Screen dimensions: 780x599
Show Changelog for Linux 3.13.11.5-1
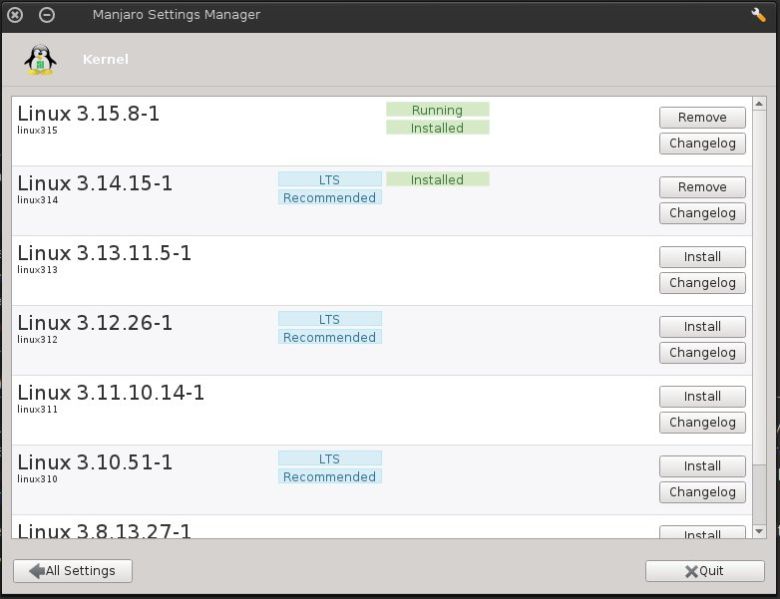pos(702,283)
